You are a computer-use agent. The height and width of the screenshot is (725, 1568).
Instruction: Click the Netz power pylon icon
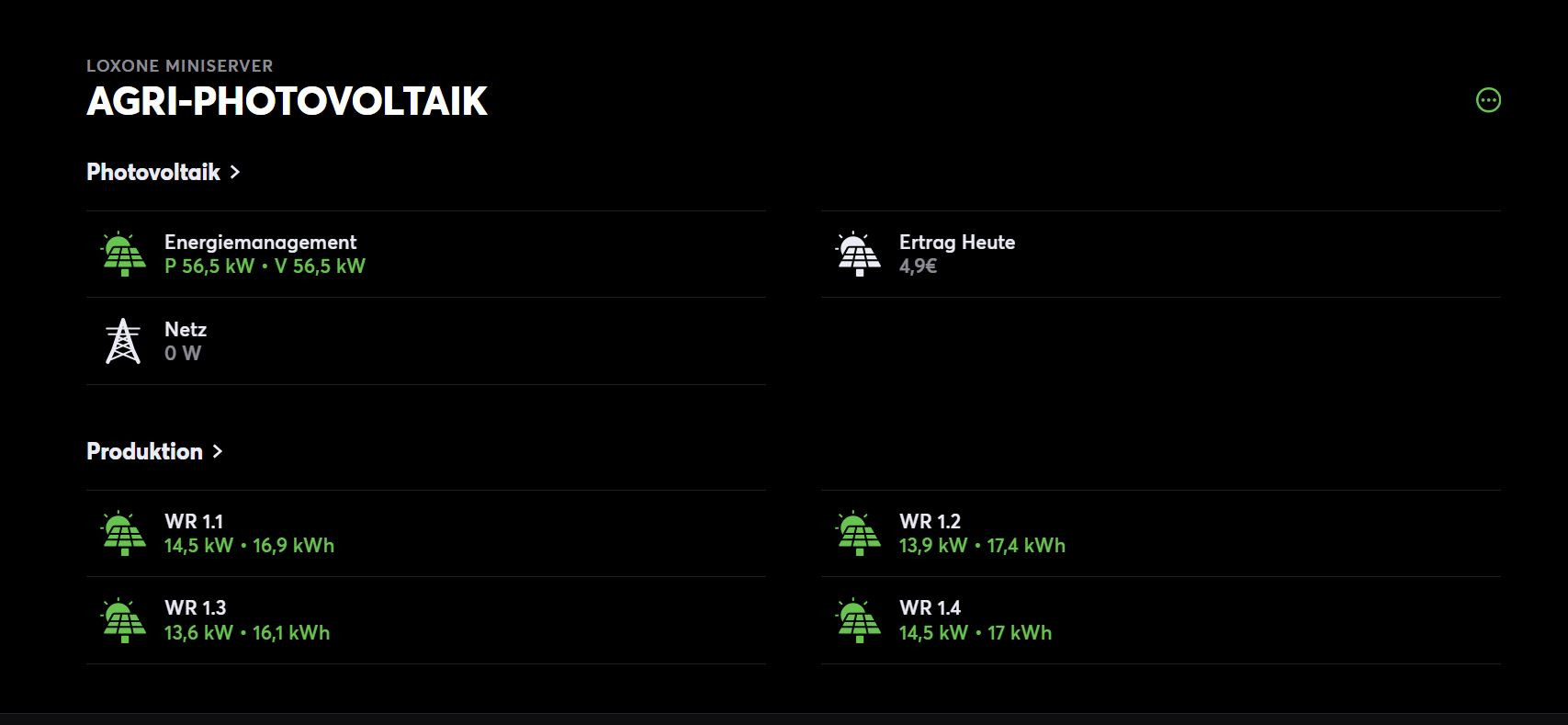point(123,341)
